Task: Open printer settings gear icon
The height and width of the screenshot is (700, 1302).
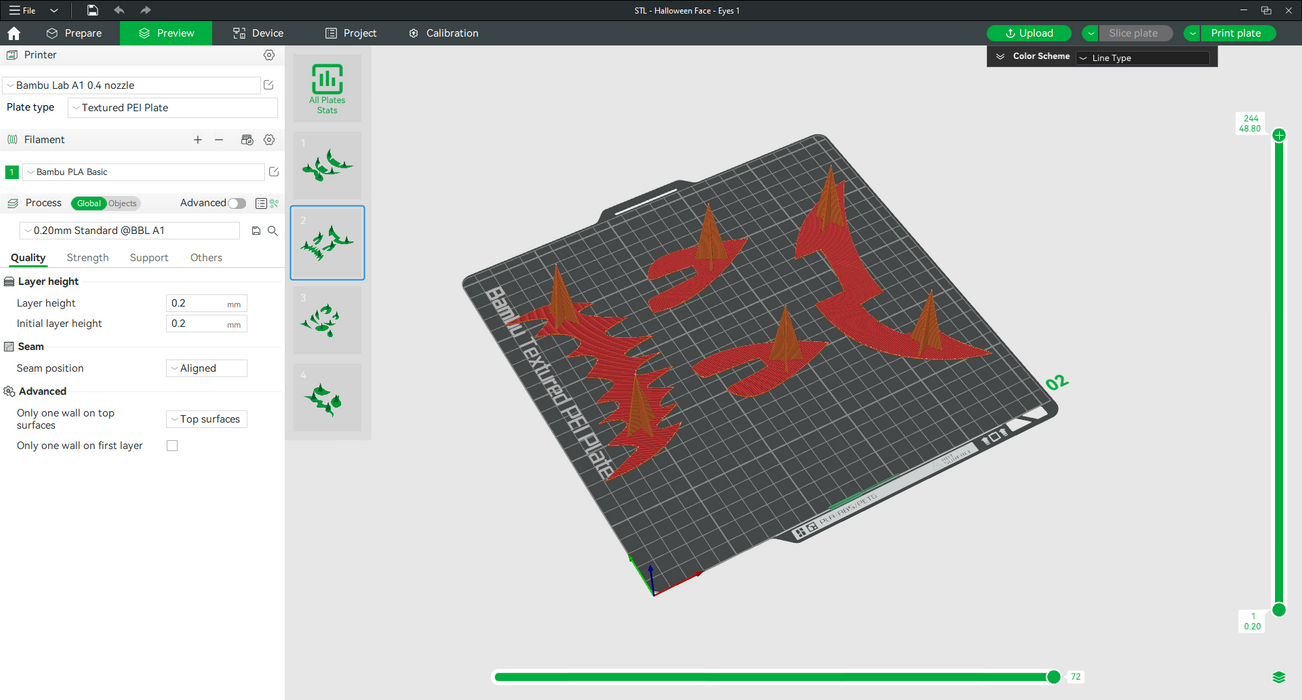Action: coord(269,55)
